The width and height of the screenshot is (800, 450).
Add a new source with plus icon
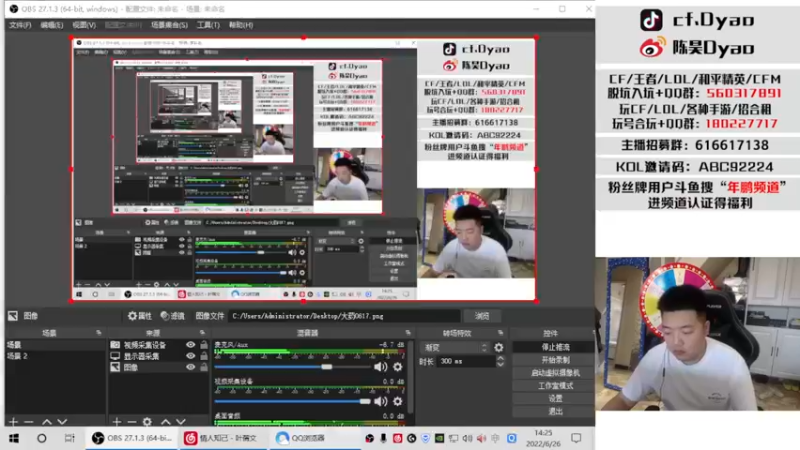point(116,422)
